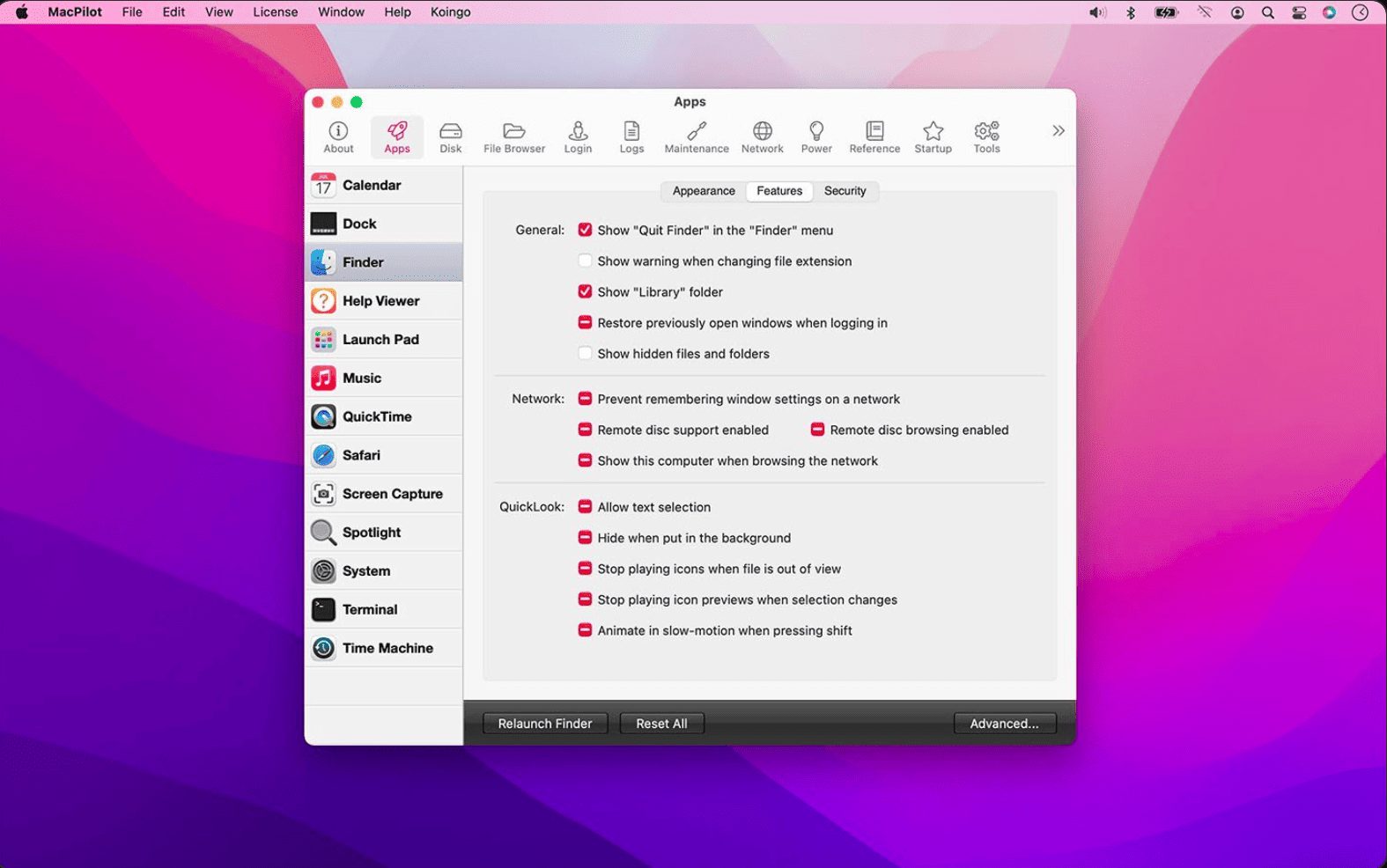Open Spotlight search in the menu bar
1387x868 pixels.
click(x=1267, y=12)
